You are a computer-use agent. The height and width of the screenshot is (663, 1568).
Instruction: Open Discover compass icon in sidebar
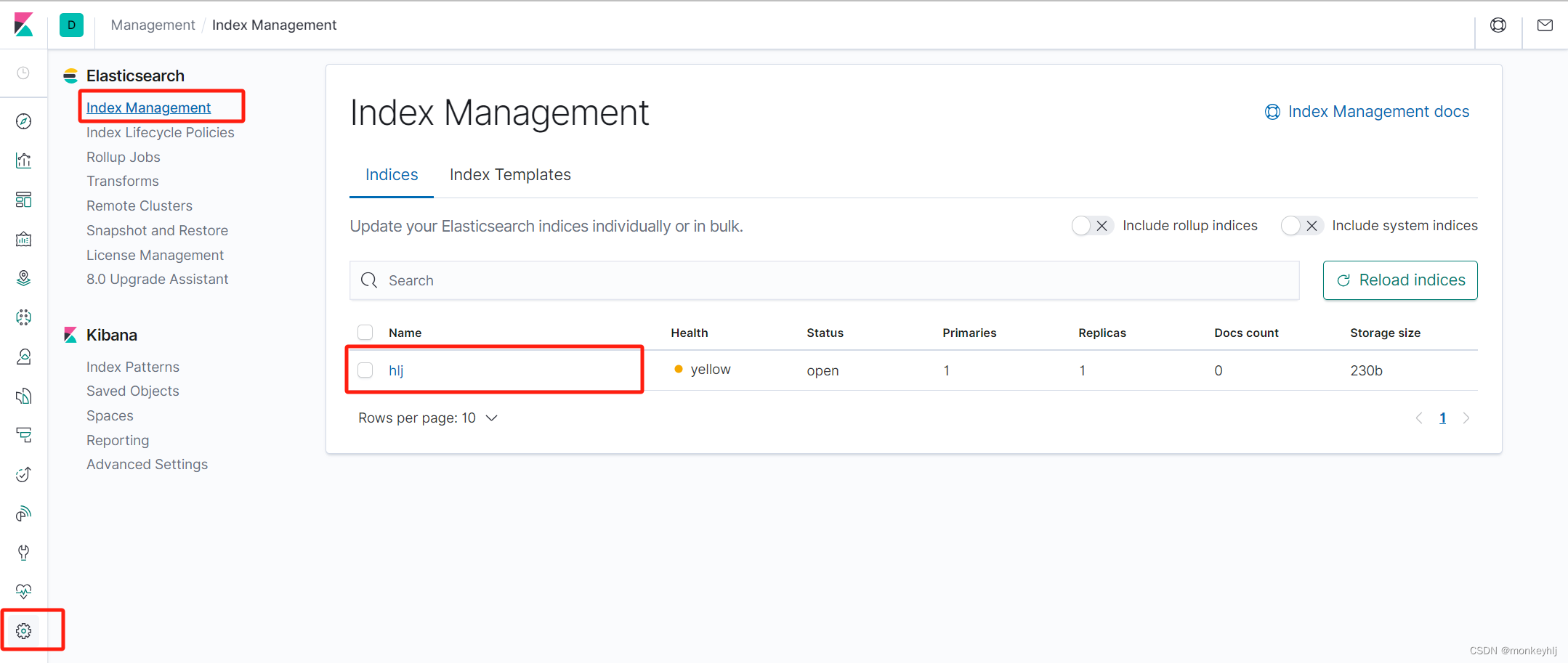click(23, 121)
